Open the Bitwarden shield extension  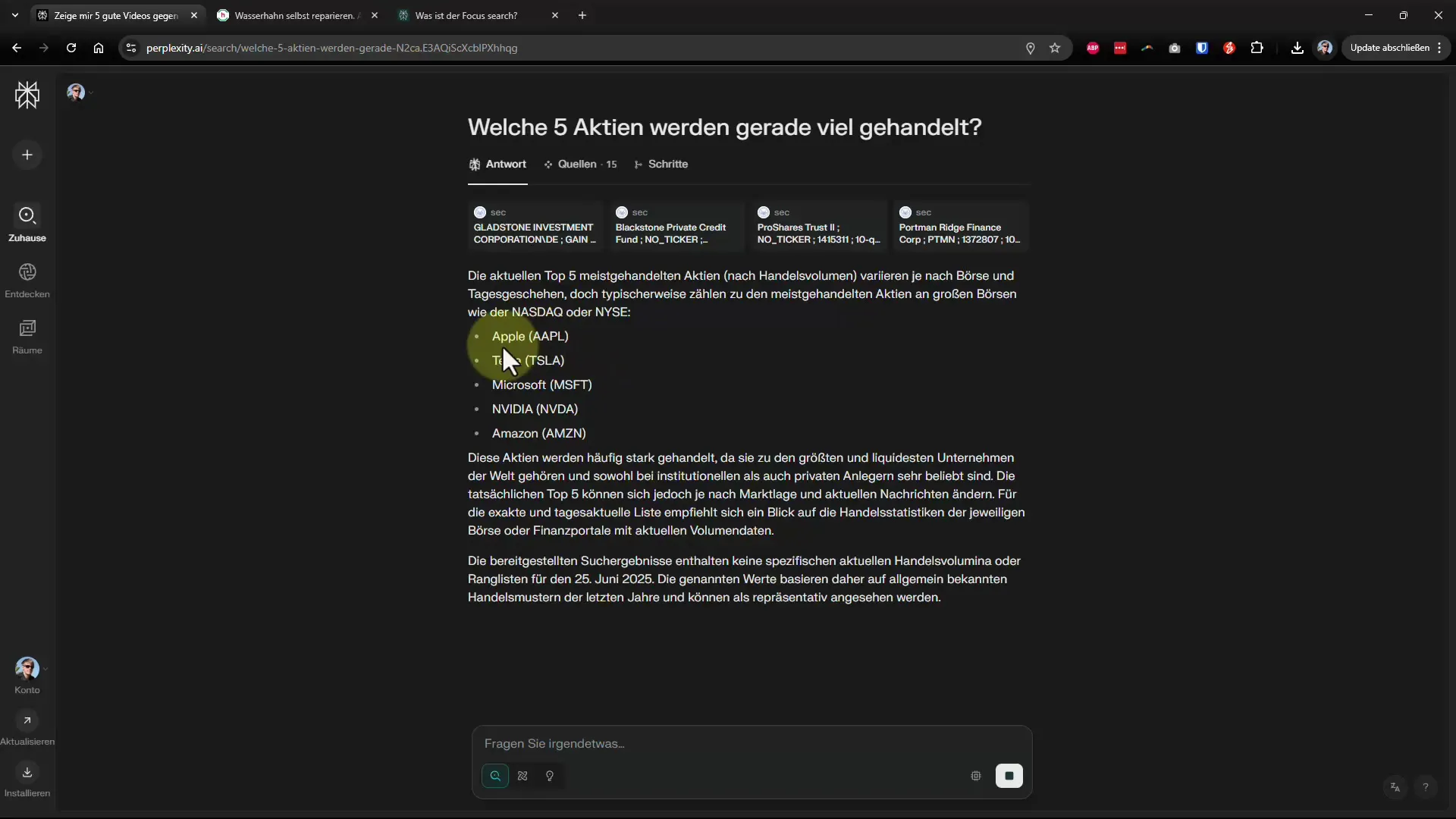(1202, 48)
